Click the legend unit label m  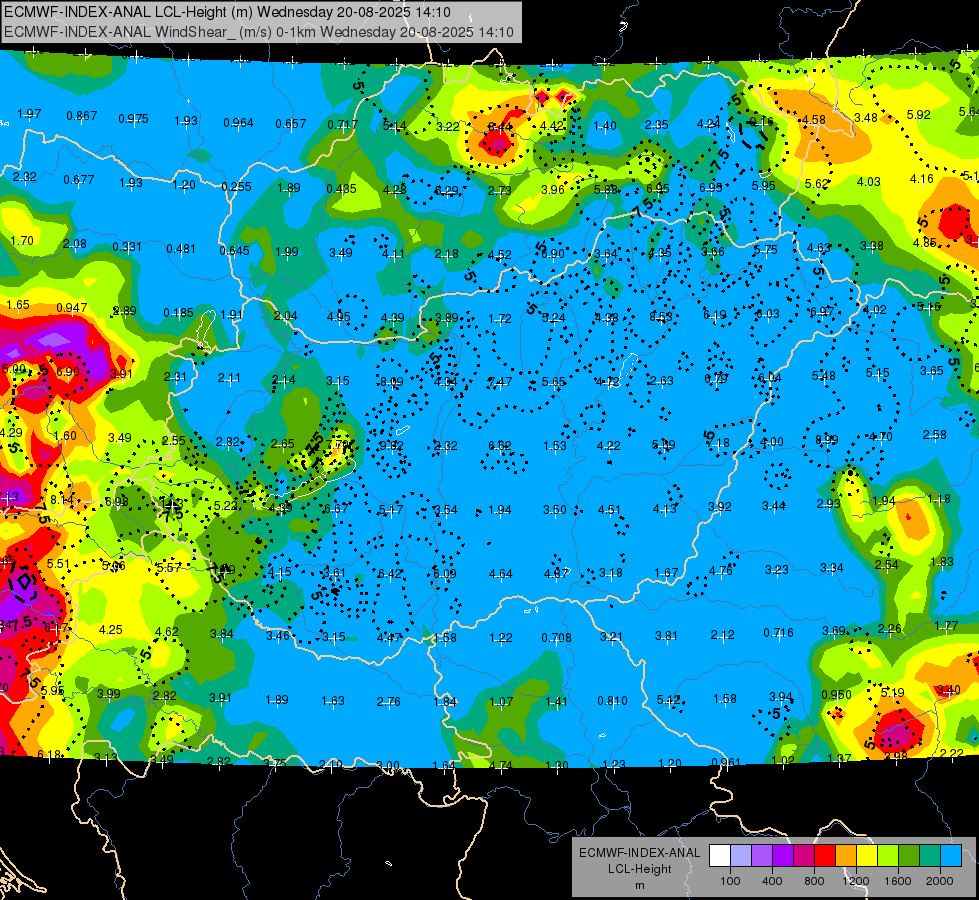click(639, 886)
